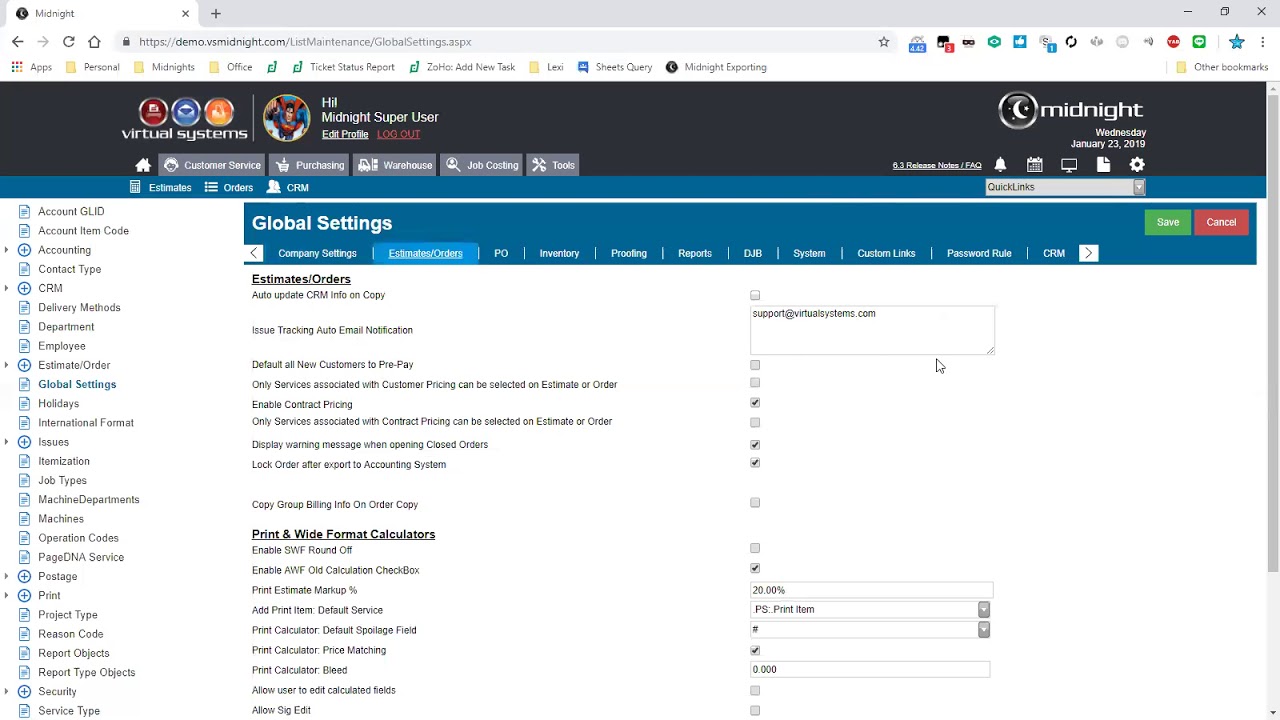
Task: Open the 6.3 Release Notes / FAQ link
Action: 937,166
